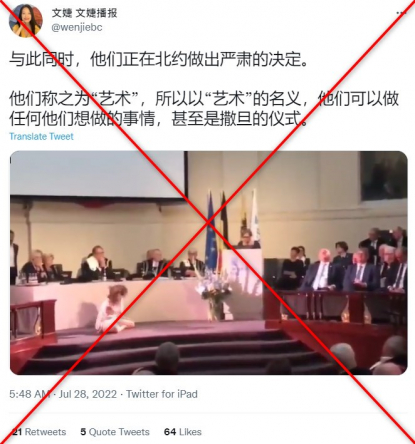Click the speaker at the podium in video

[248, 238]
